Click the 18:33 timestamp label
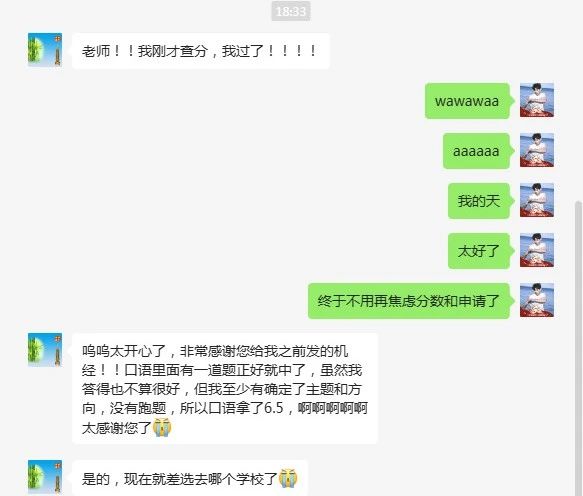 [x=291, y=11]
